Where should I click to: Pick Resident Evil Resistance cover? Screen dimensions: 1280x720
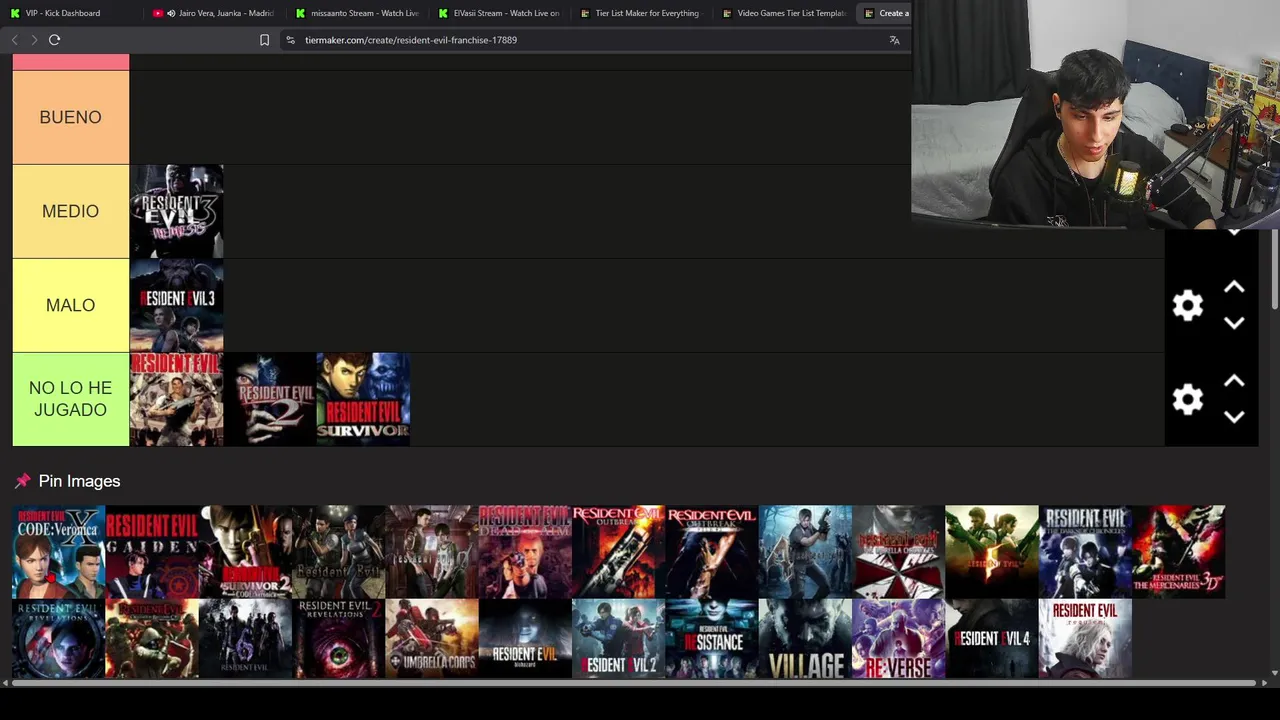pos(711,639)
